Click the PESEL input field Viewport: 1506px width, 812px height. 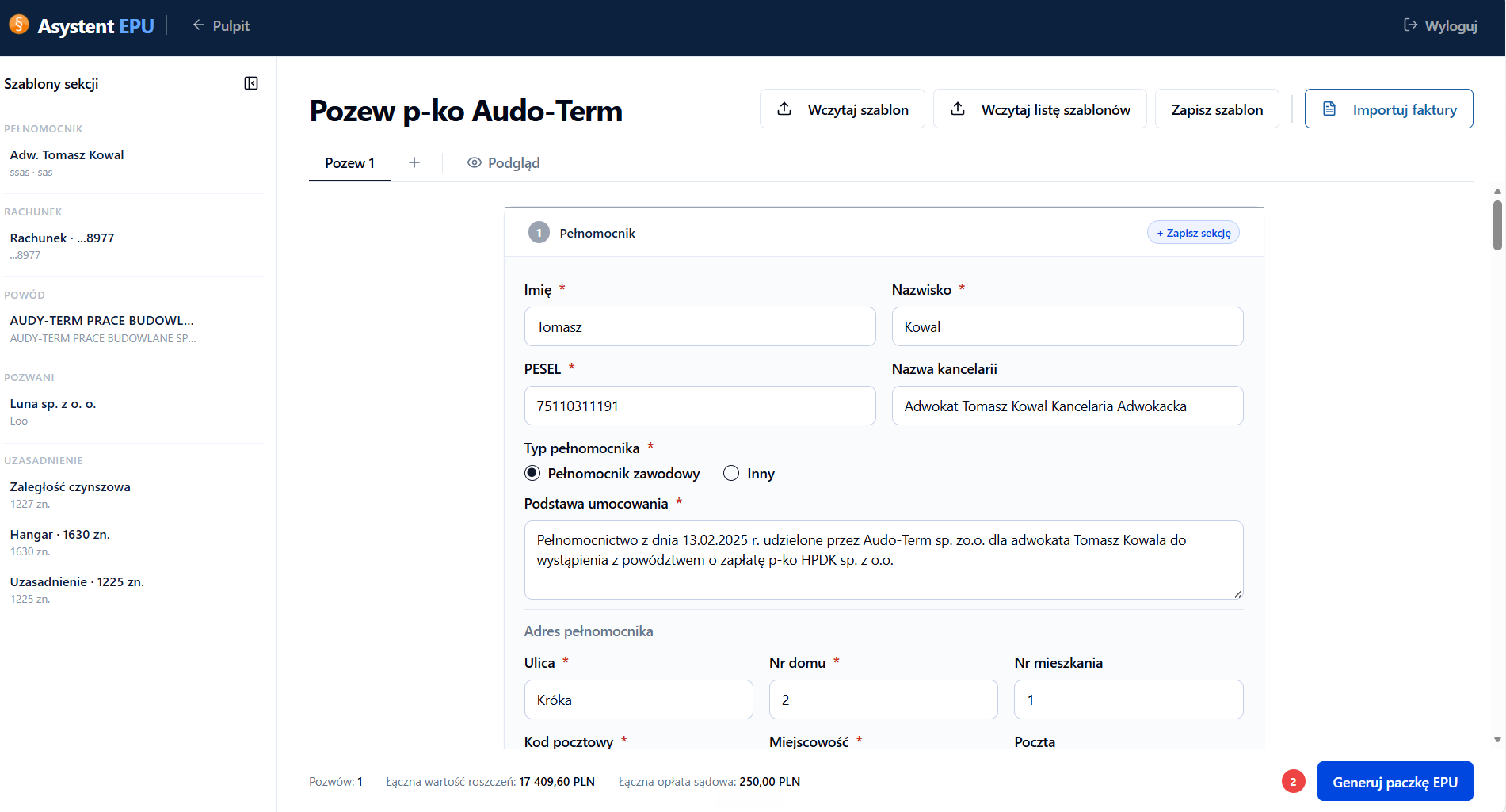[x=700, y=406]
